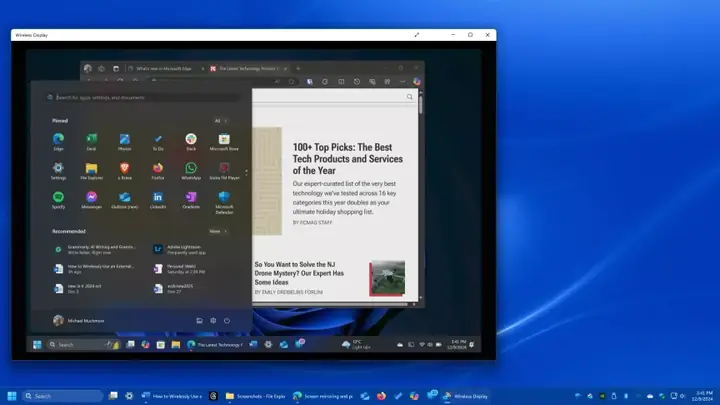Open the NJ Drone Mystery article link
This screenshot has height=405, width=720.
pyautogui.click(x=299, y=273)
